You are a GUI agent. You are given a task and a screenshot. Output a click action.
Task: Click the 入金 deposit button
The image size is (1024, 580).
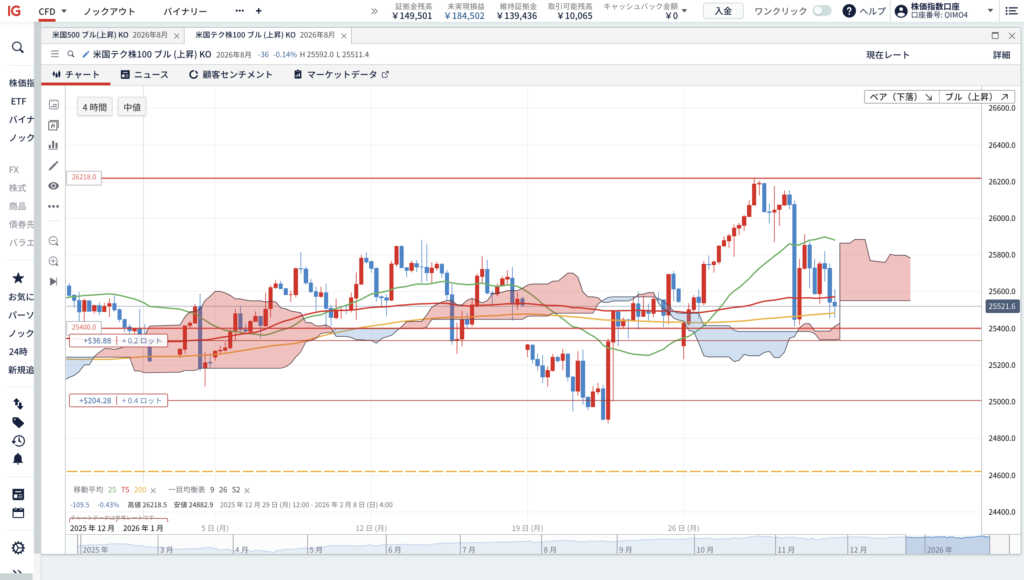(723, 11)
